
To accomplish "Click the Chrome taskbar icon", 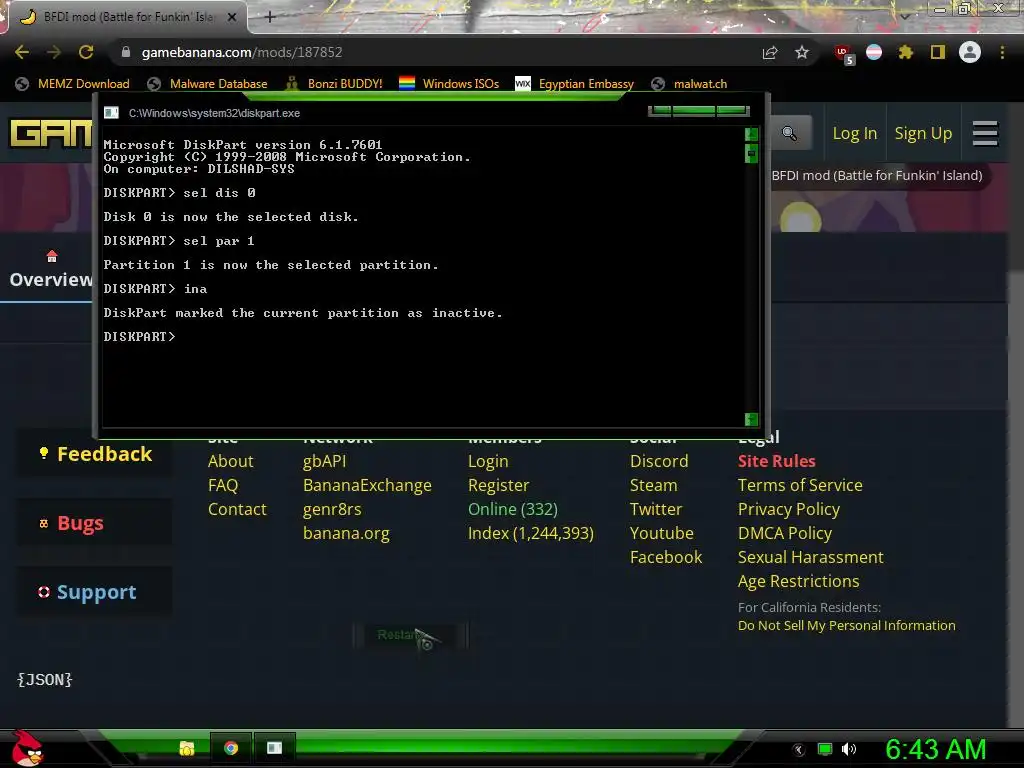I will [231, 748].
